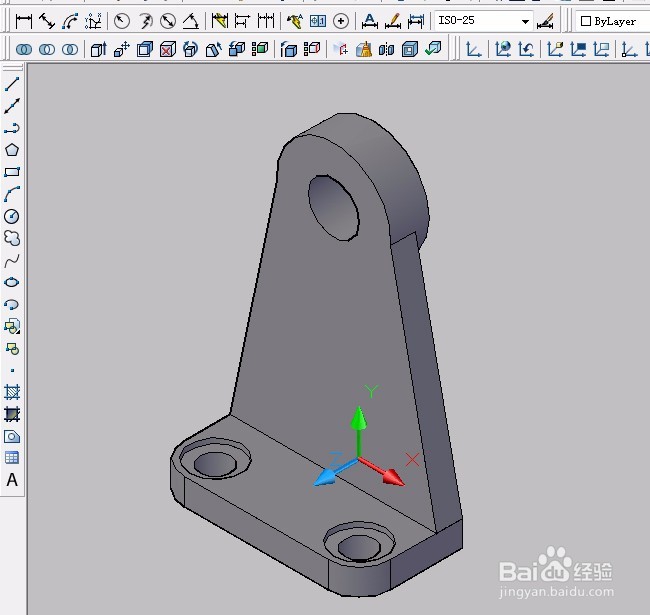Select the Gradient fill tool

coord(12,414)
